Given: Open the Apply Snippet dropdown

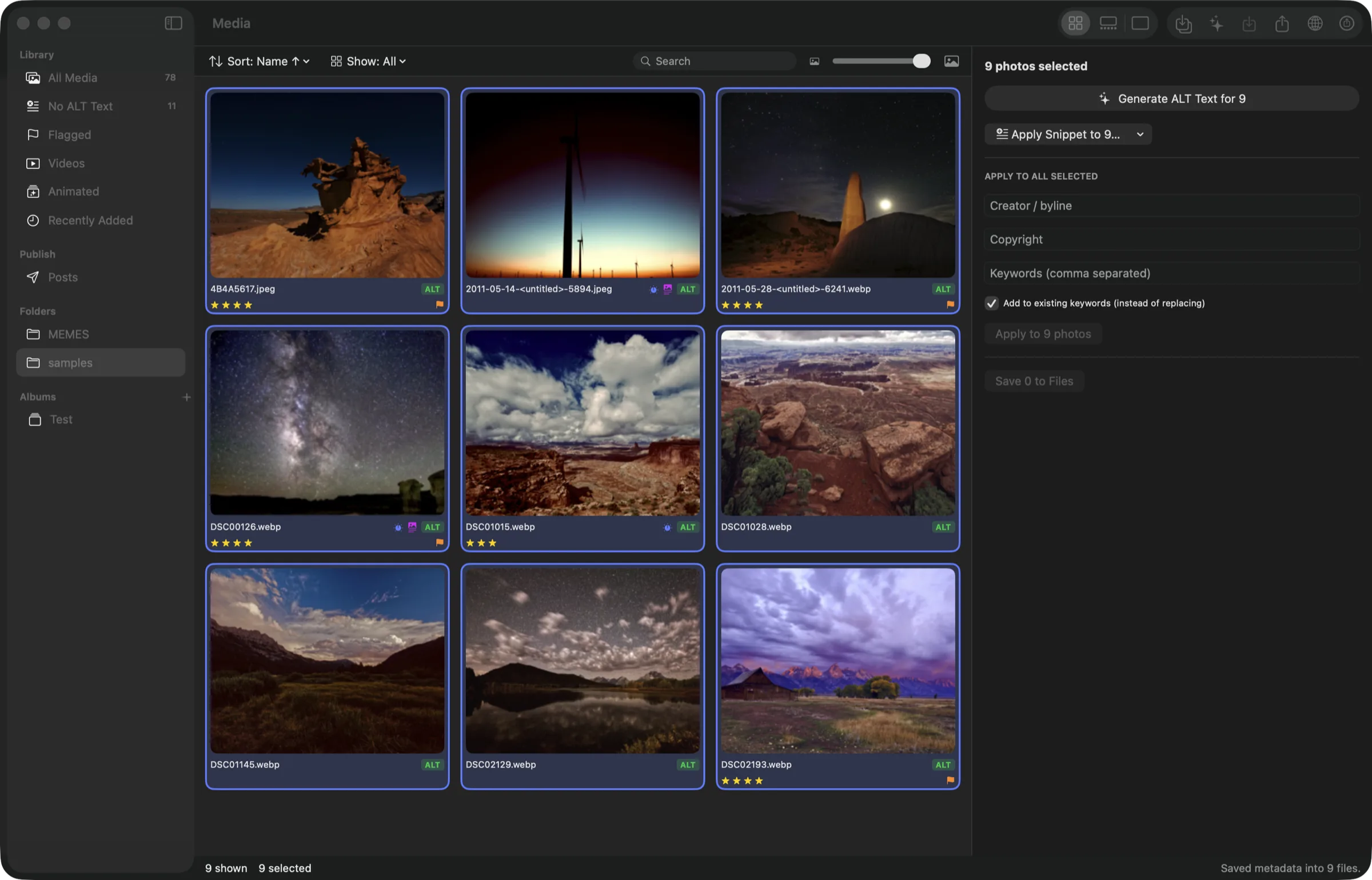Looking at the screenshot, I should [x=1067, y=134].
